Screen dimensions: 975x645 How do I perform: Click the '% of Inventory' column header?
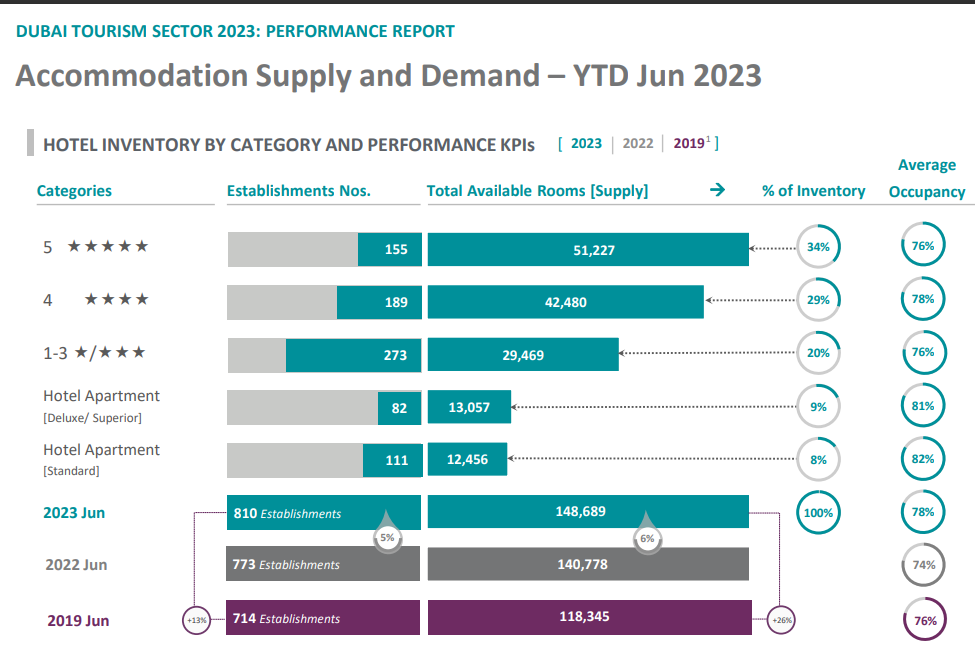813,191
